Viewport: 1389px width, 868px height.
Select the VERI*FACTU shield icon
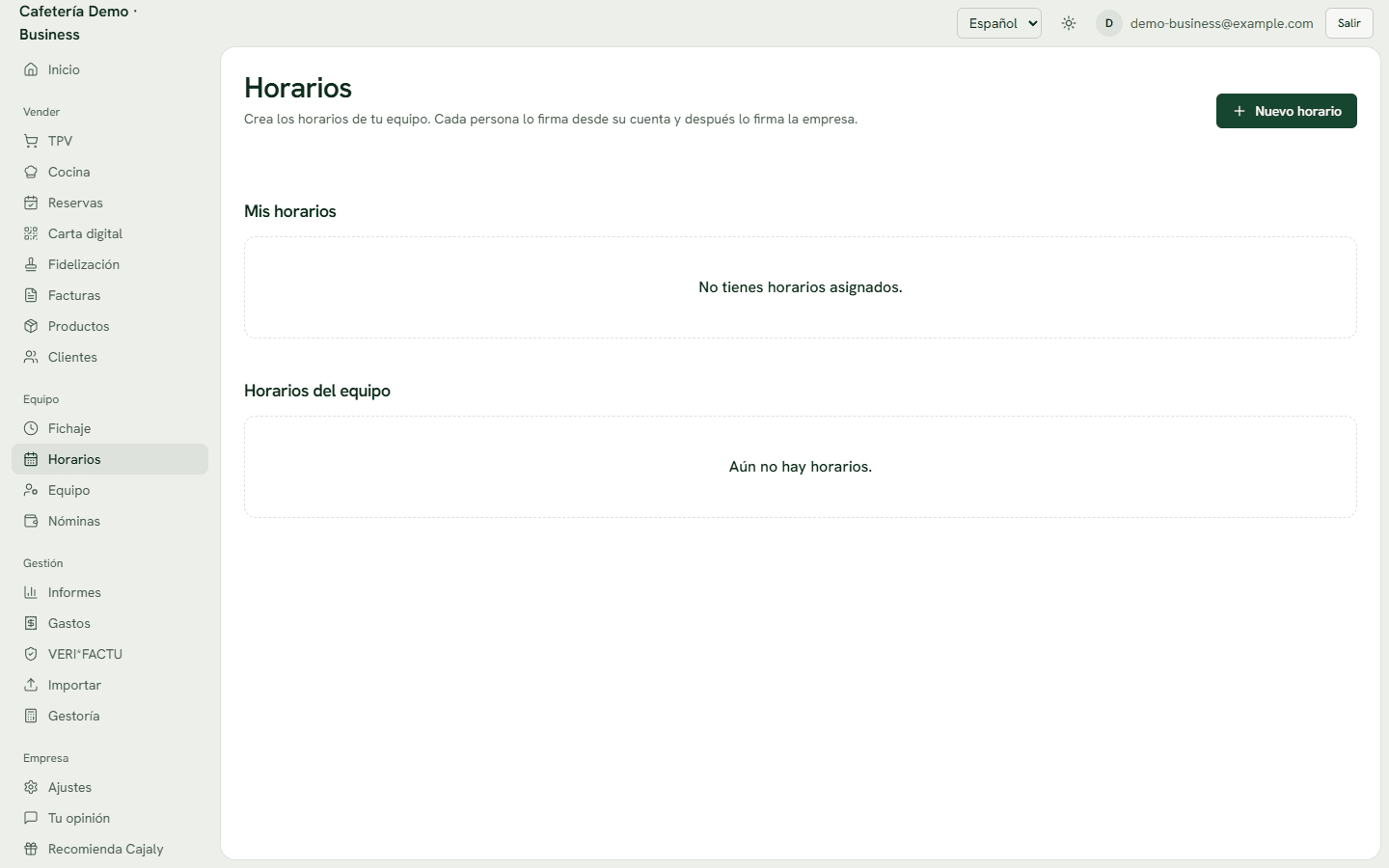[x=31, y=654]
